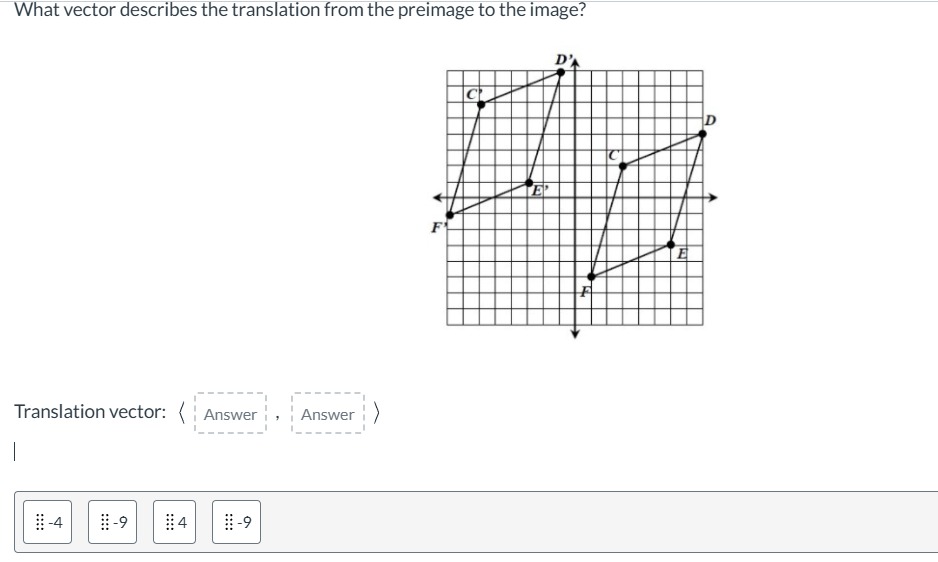This screenshot has width=938, height=562.
Task: Select the -9 chip beside the -4 chip
Action: click(x=112, y=522)
